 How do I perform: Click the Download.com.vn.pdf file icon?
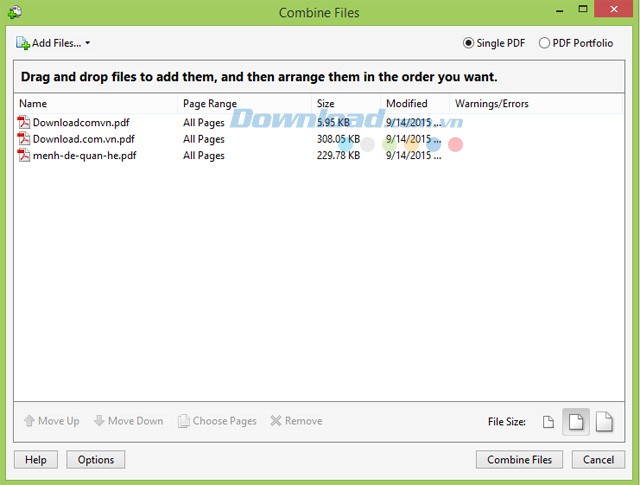pyautogui.click(x=24, y=139)
